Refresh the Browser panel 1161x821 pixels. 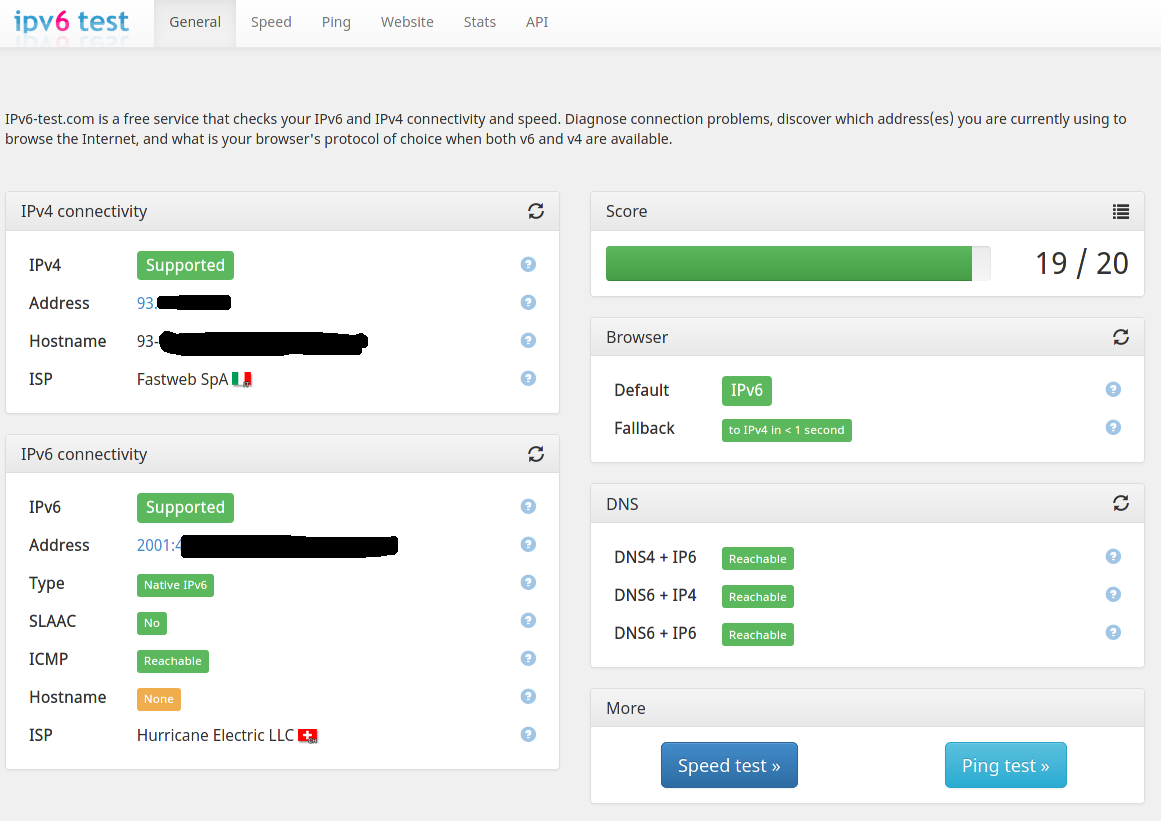pos(1121,337)
